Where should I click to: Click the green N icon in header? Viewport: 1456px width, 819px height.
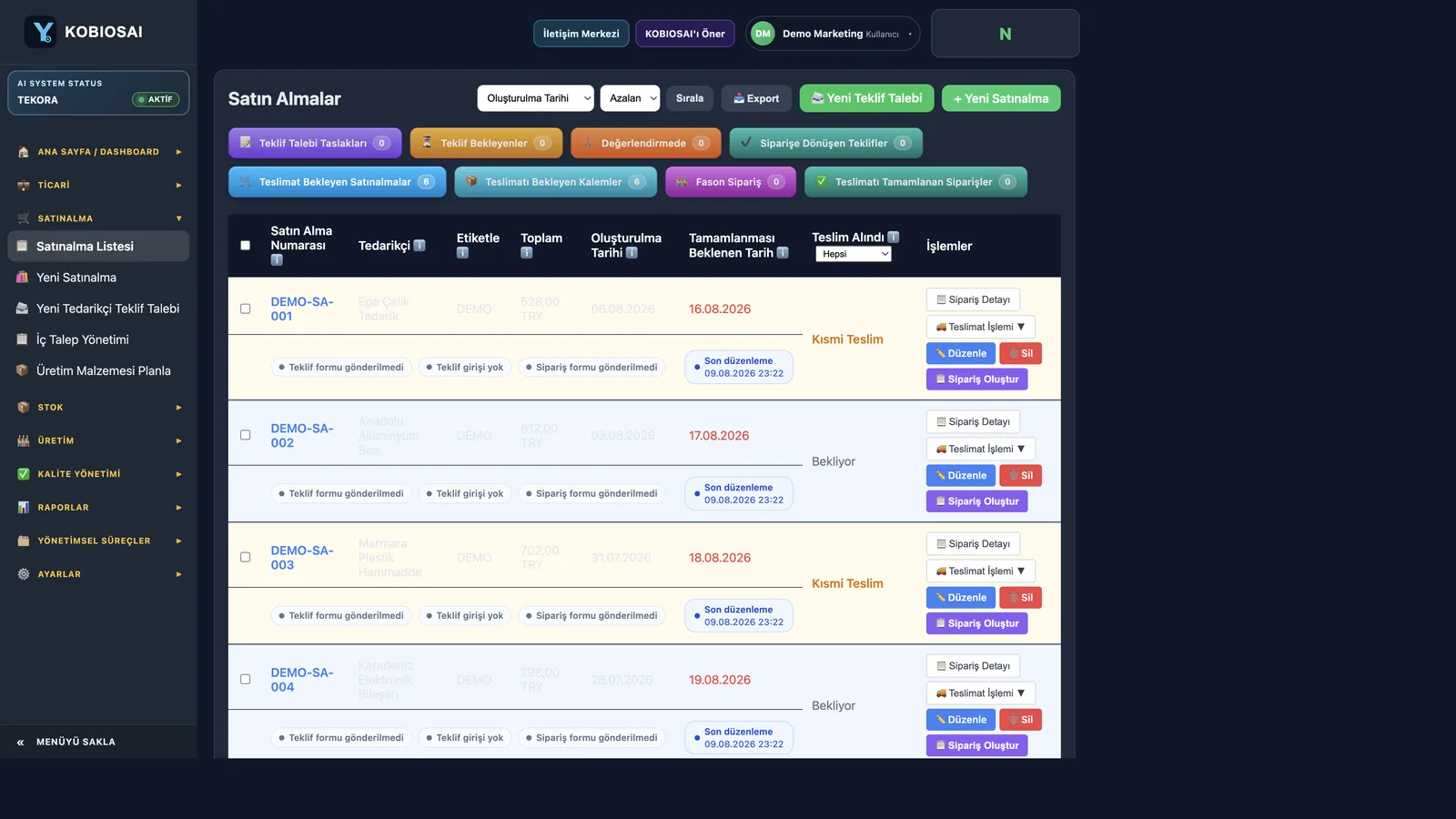[x=1005, y=34]
